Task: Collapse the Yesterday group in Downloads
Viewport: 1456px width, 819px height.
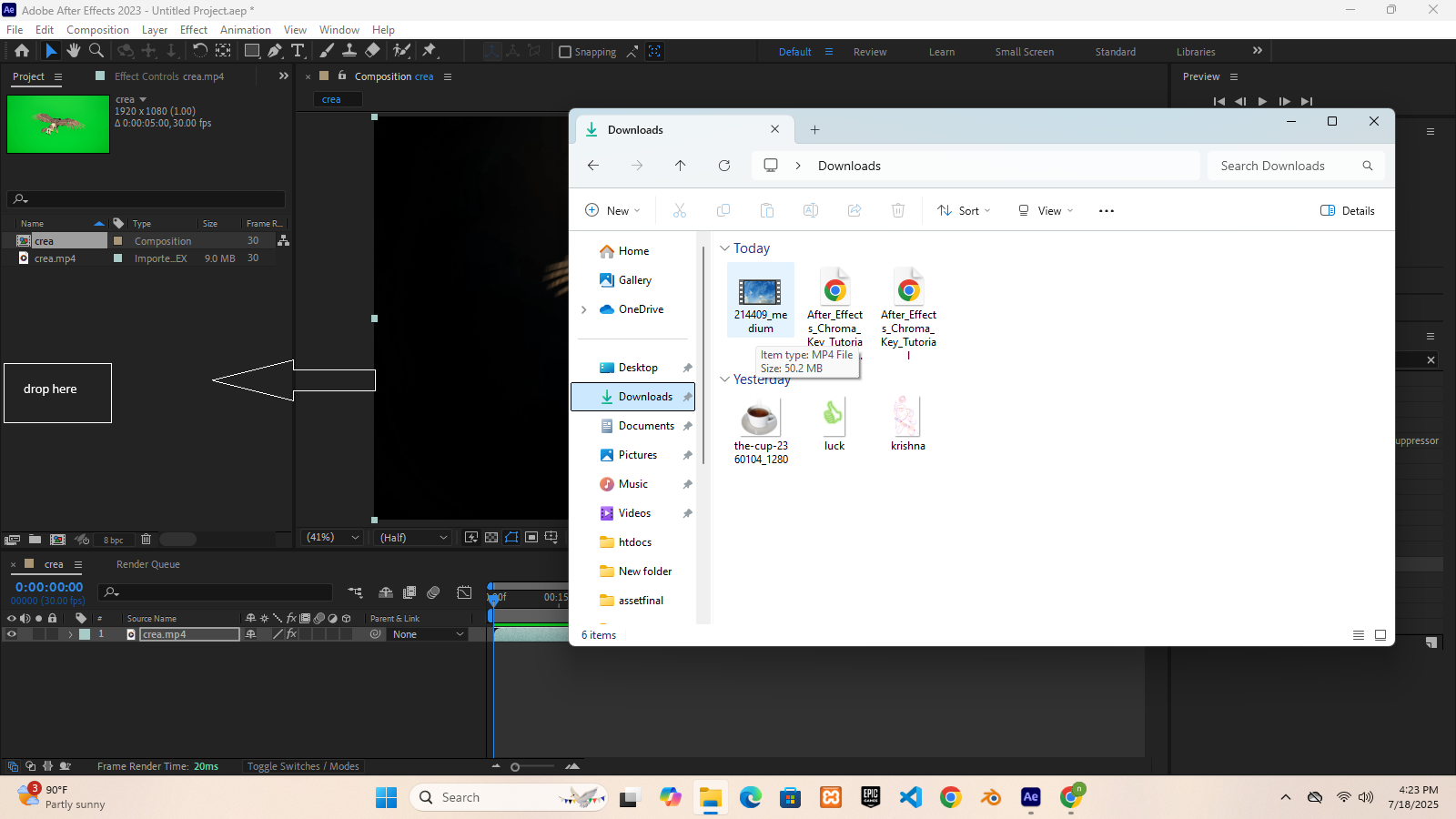Action: tap(724, 379)
